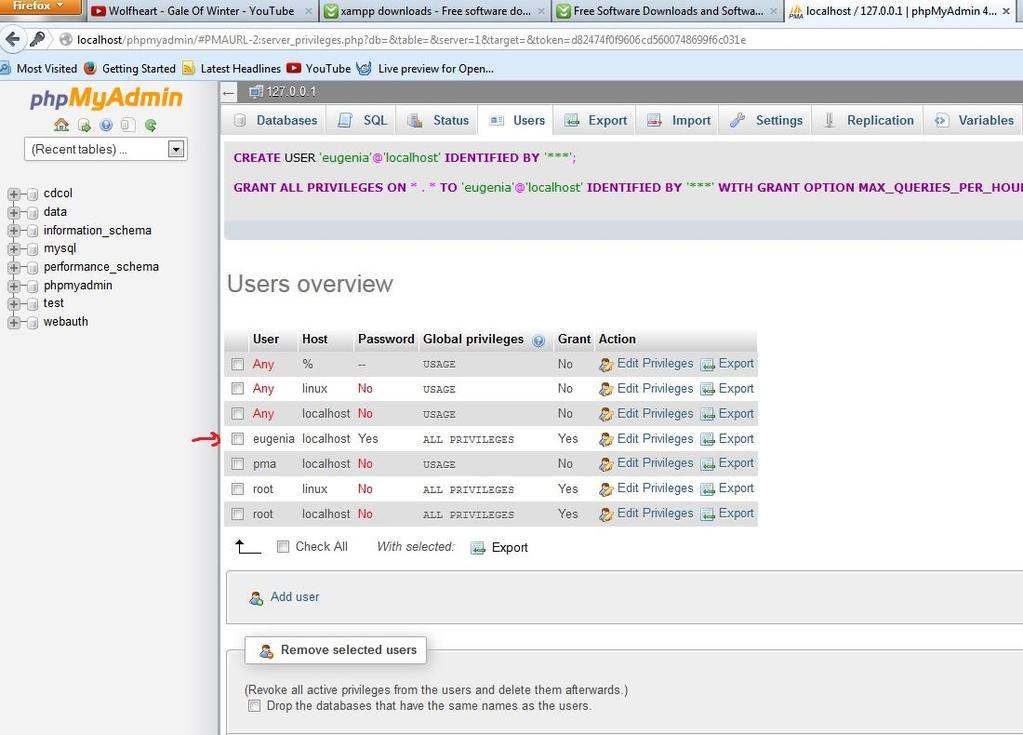Switch to the SQL tab

pos(363,121)
